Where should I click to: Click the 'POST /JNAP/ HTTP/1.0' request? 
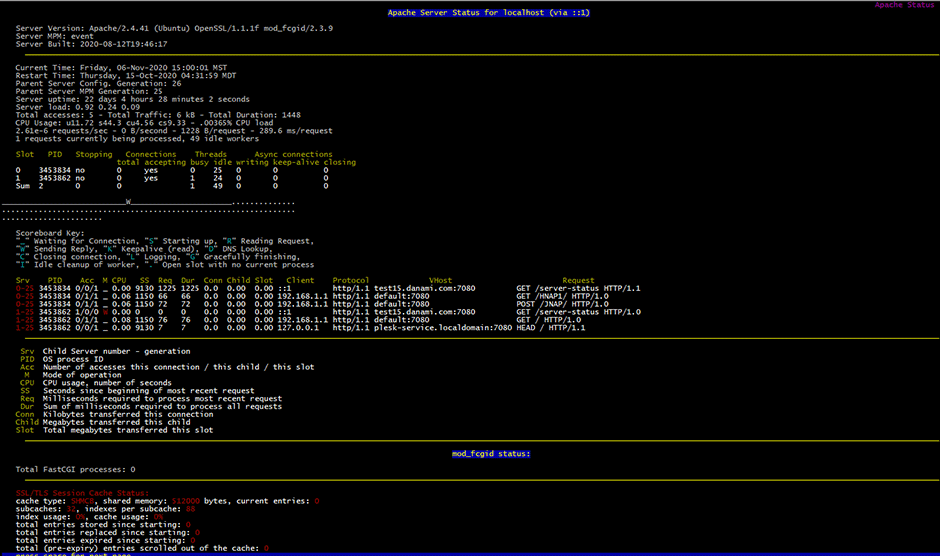[562, 303]
